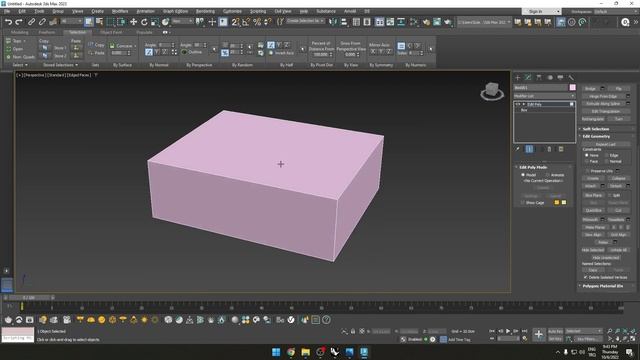Open the Display command panel tab
This screenshot has height=360, width=640.
(x=560, y=77)
